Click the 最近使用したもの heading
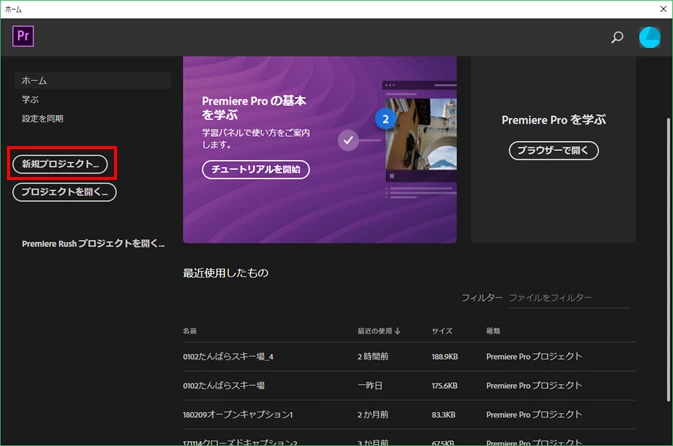The image size is (673, 446). (x=226, y=273)
